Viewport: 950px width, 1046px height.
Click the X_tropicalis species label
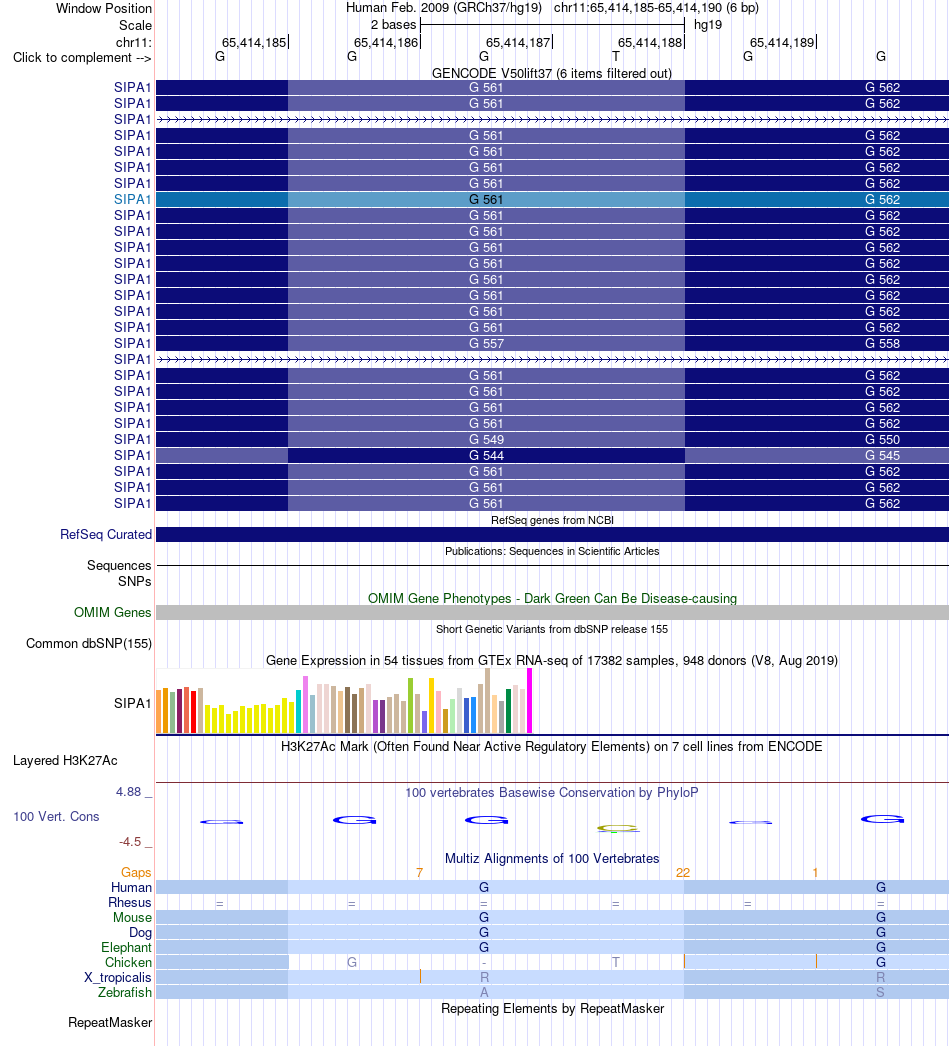117,977
